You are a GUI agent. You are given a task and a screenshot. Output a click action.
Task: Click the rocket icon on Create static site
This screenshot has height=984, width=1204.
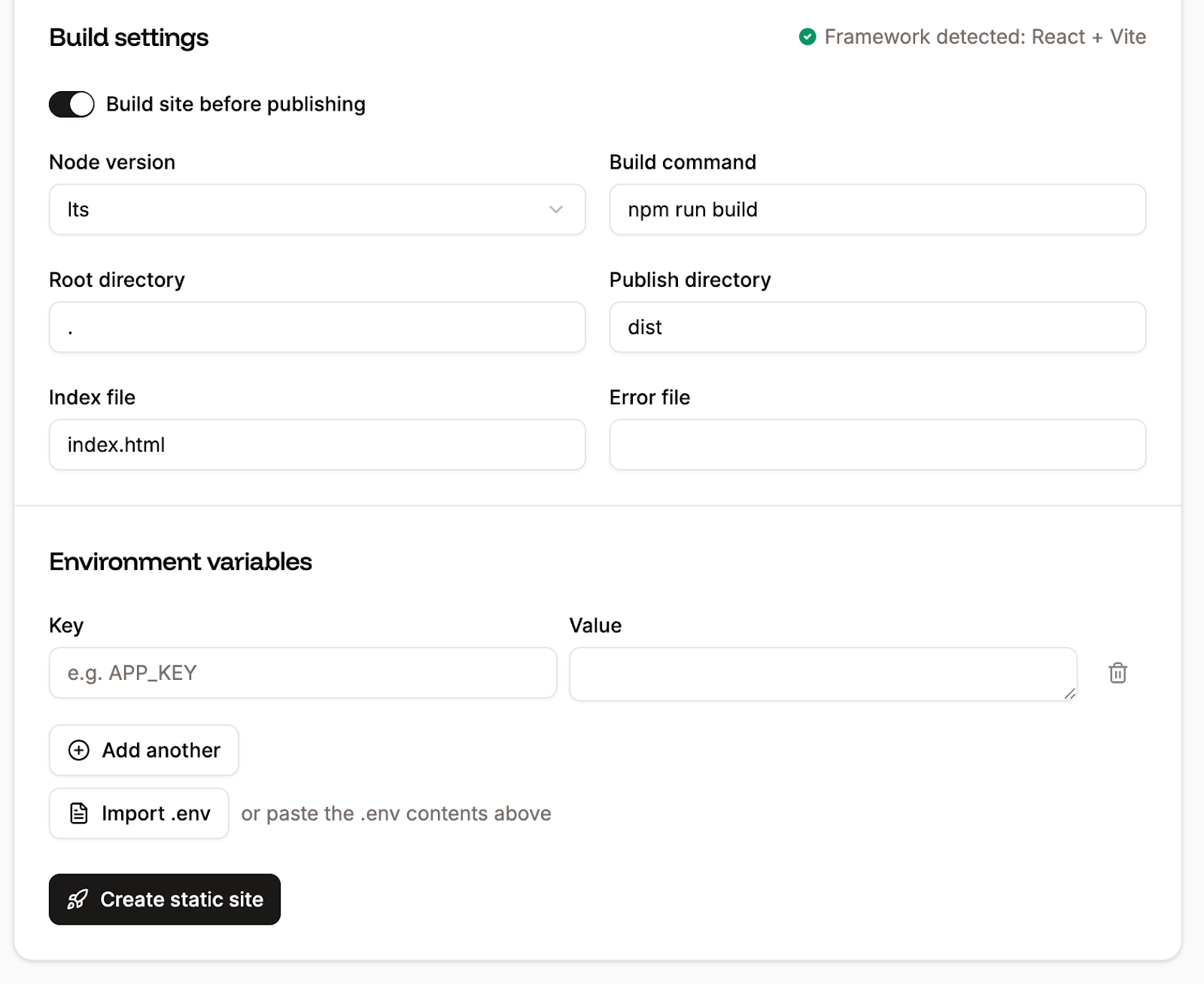tap(78, 899)
